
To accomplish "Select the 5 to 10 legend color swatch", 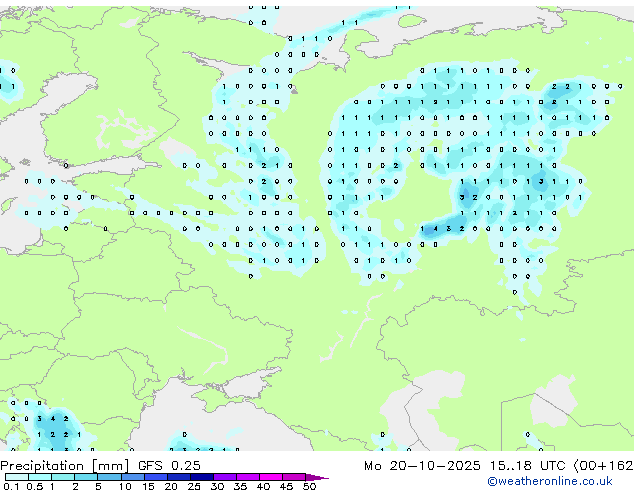I will coord(109,477).
